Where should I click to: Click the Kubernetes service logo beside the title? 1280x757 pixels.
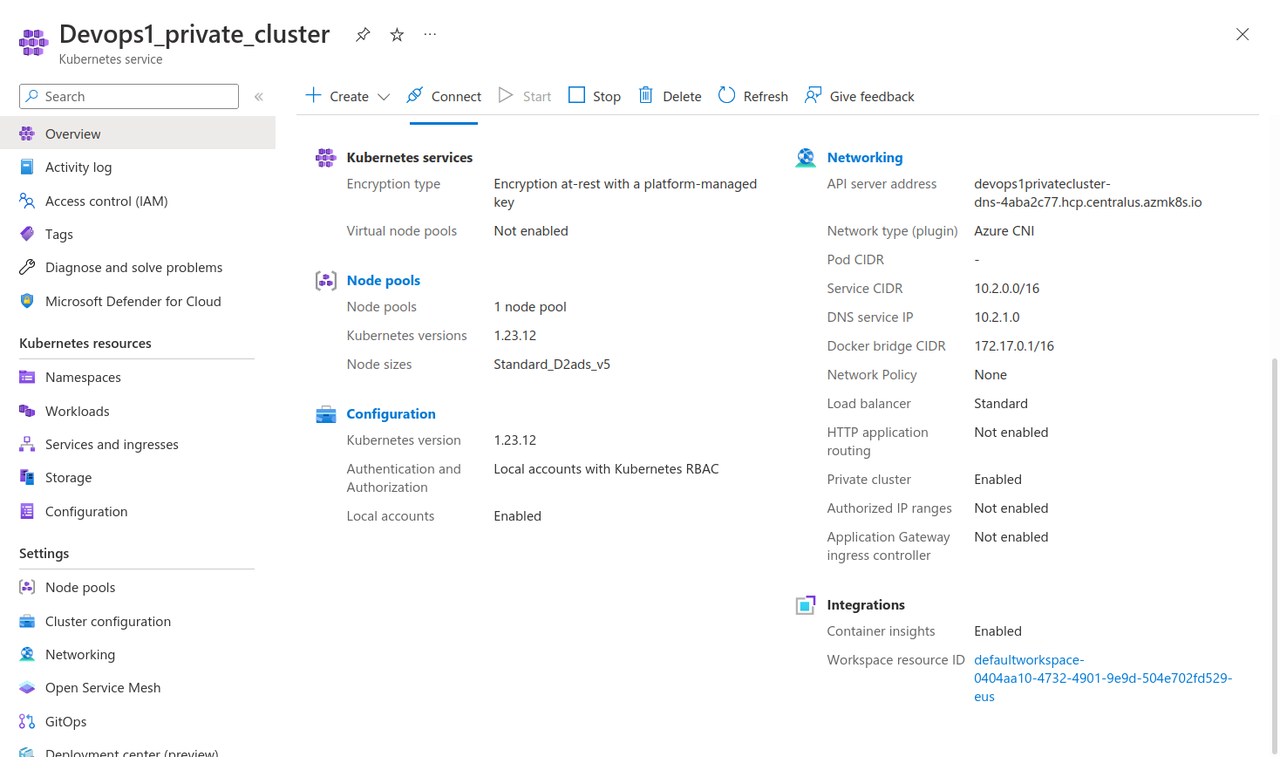point(33,42)
